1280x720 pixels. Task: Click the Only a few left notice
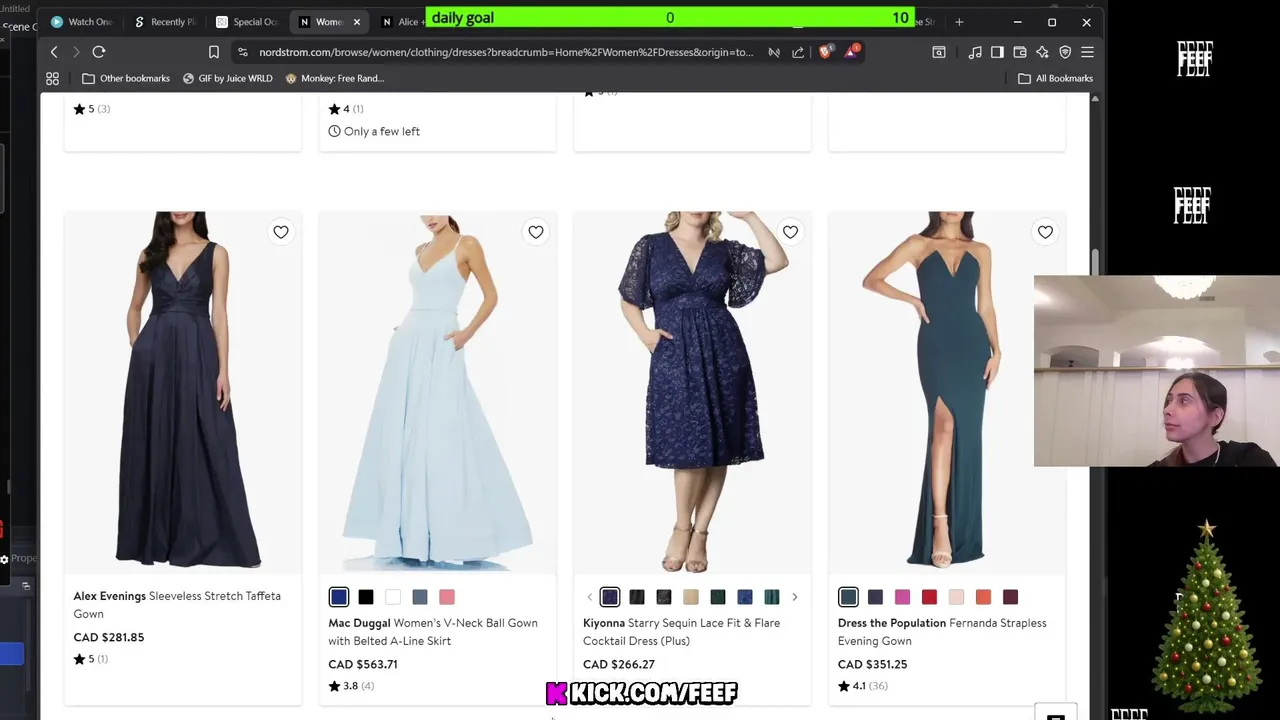[374, 131]
